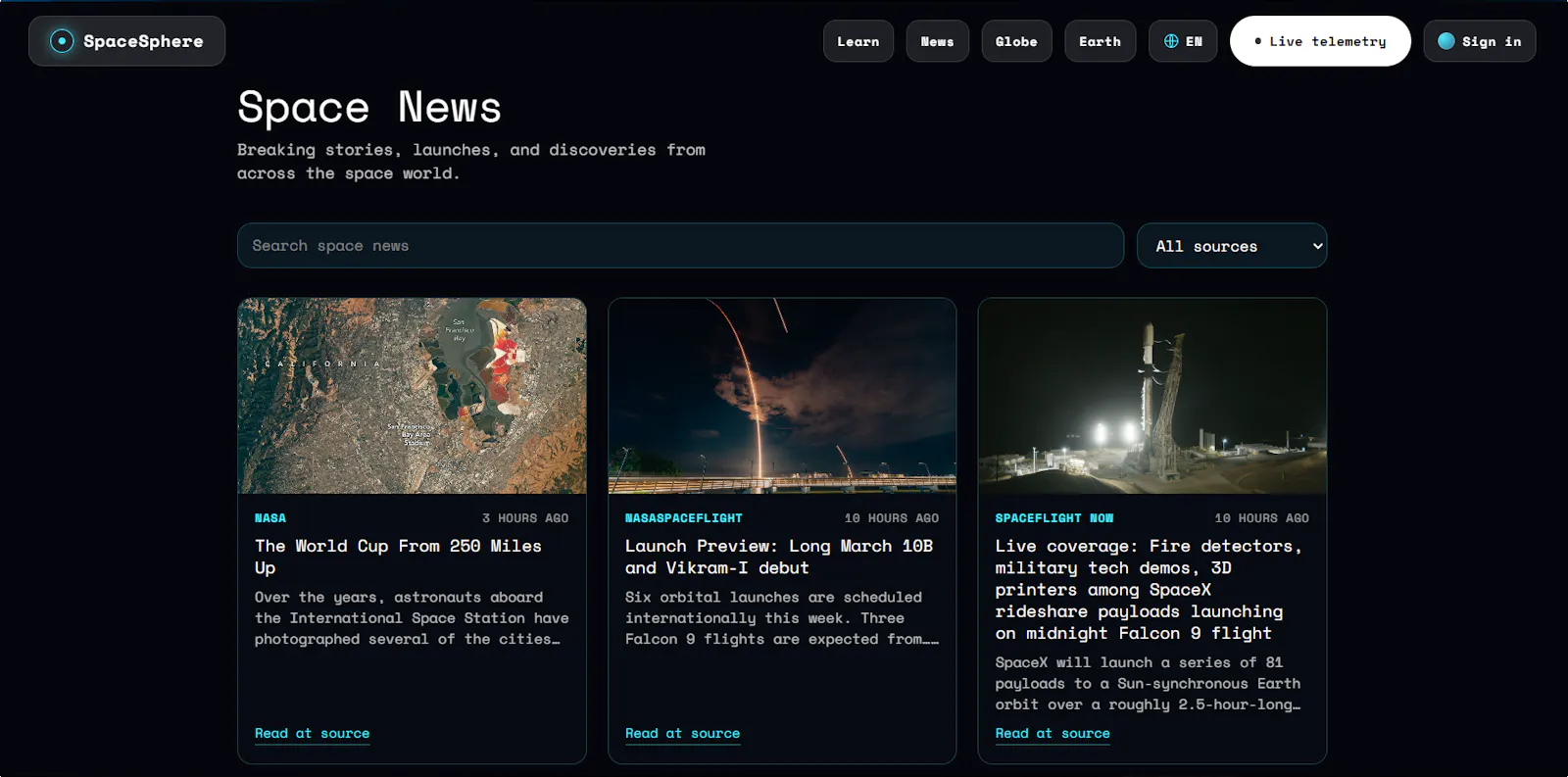Open the World Cup satellite map thumbnail
The image size is (1568, 777).
tap(412, 396)
